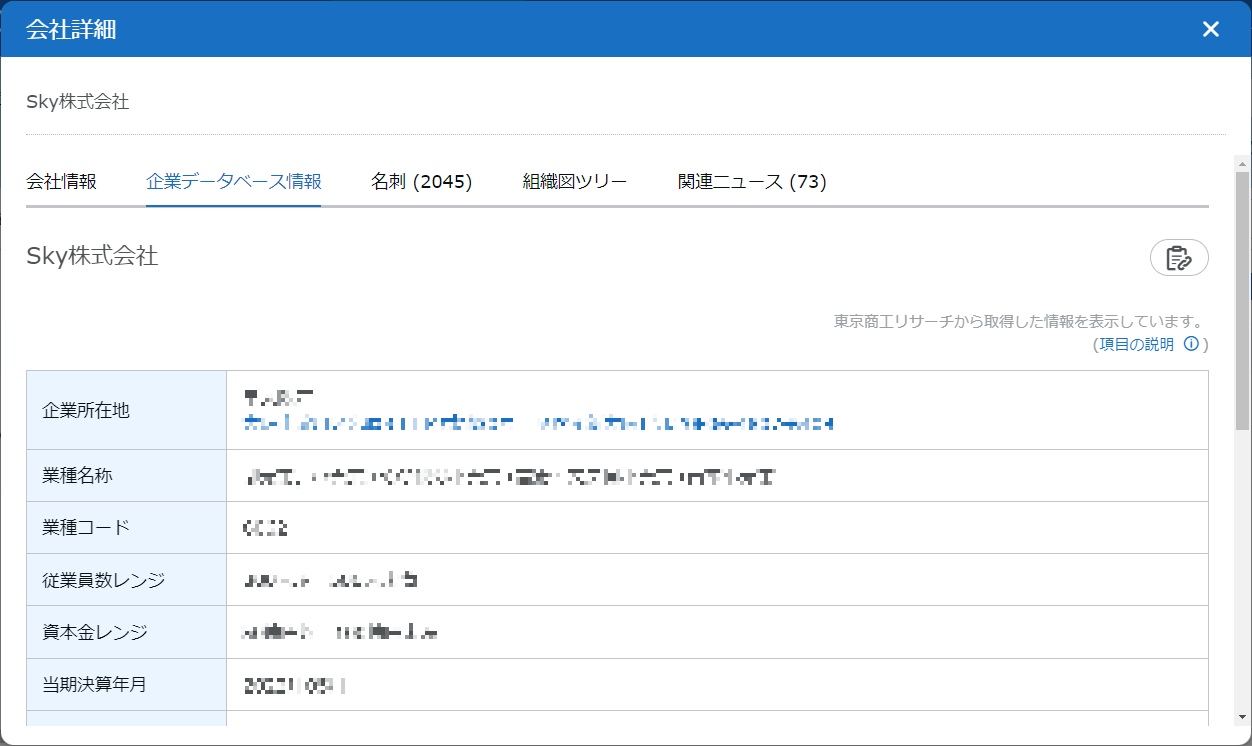
Task: Click the Sky株式会社 heading beside clipboard icon
Action: (92, 256)
